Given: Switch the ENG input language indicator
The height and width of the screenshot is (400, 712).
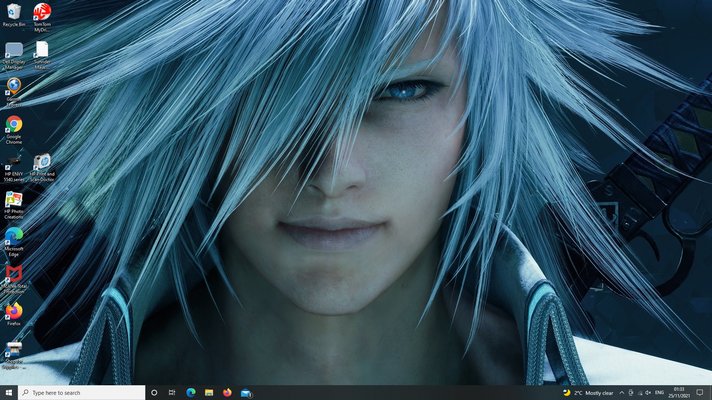Looking at the screenshot, I should (x=660, y=393).
